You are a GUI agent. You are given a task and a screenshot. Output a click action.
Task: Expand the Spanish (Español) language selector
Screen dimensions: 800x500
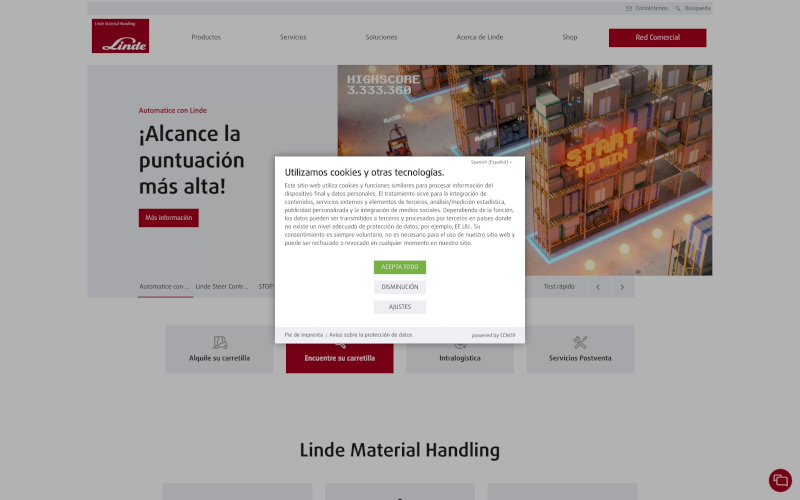[x=491, y=161]
